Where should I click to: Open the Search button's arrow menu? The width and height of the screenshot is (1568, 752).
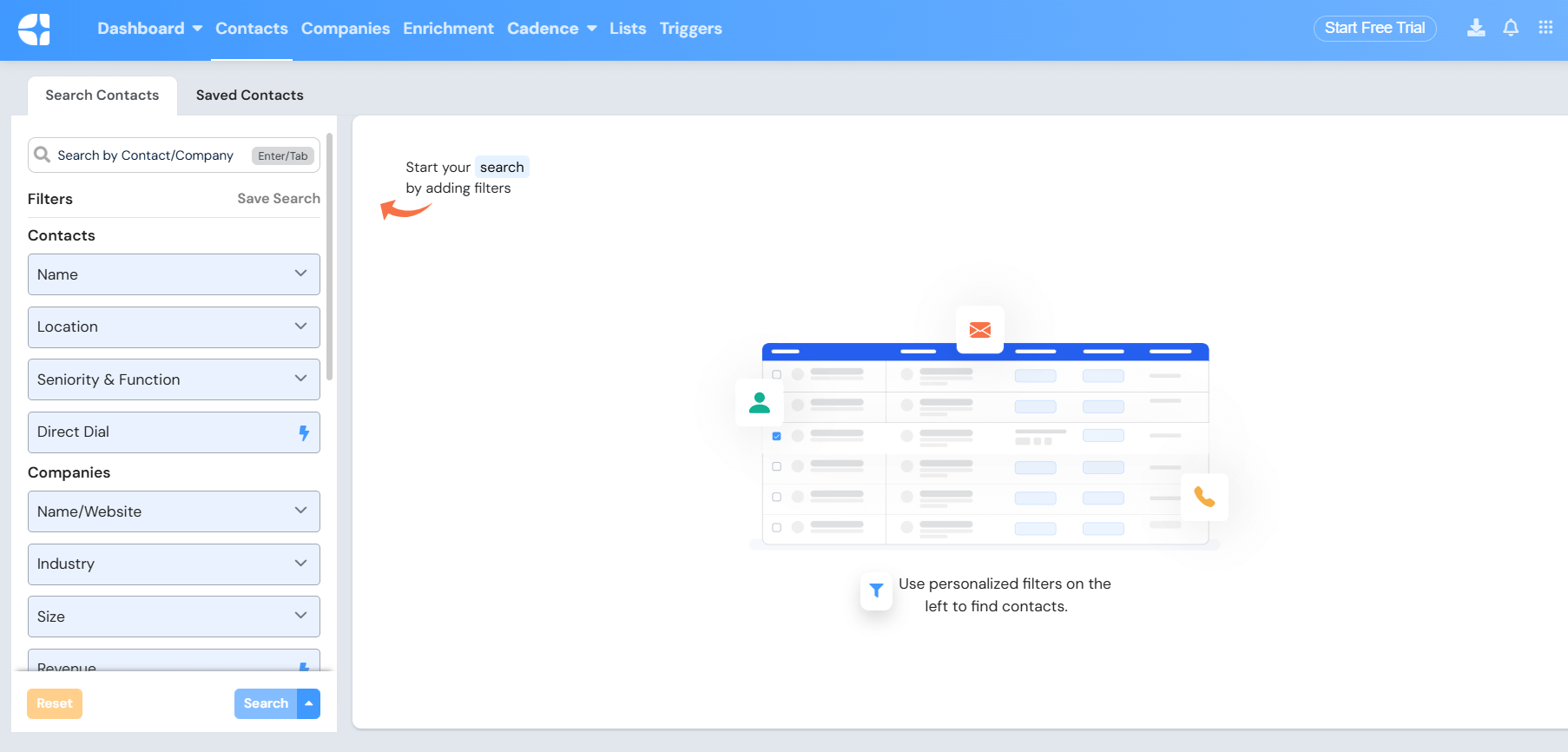click(309, 703)
